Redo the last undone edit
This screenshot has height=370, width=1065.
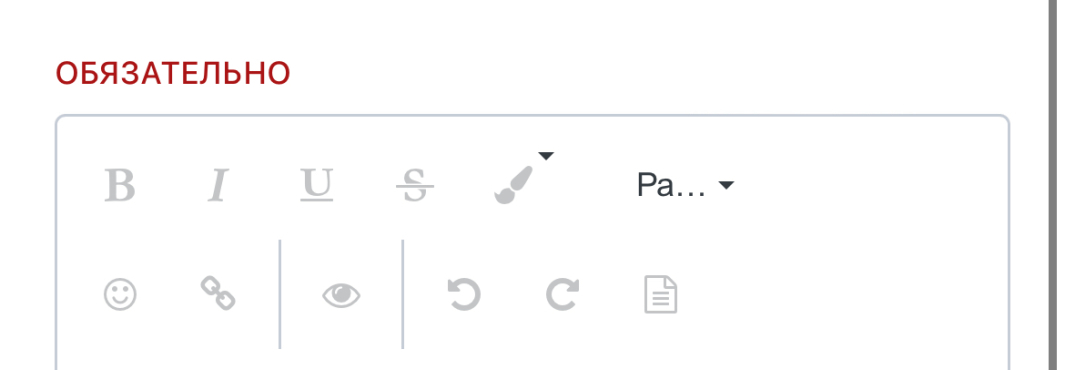(562, 295)
